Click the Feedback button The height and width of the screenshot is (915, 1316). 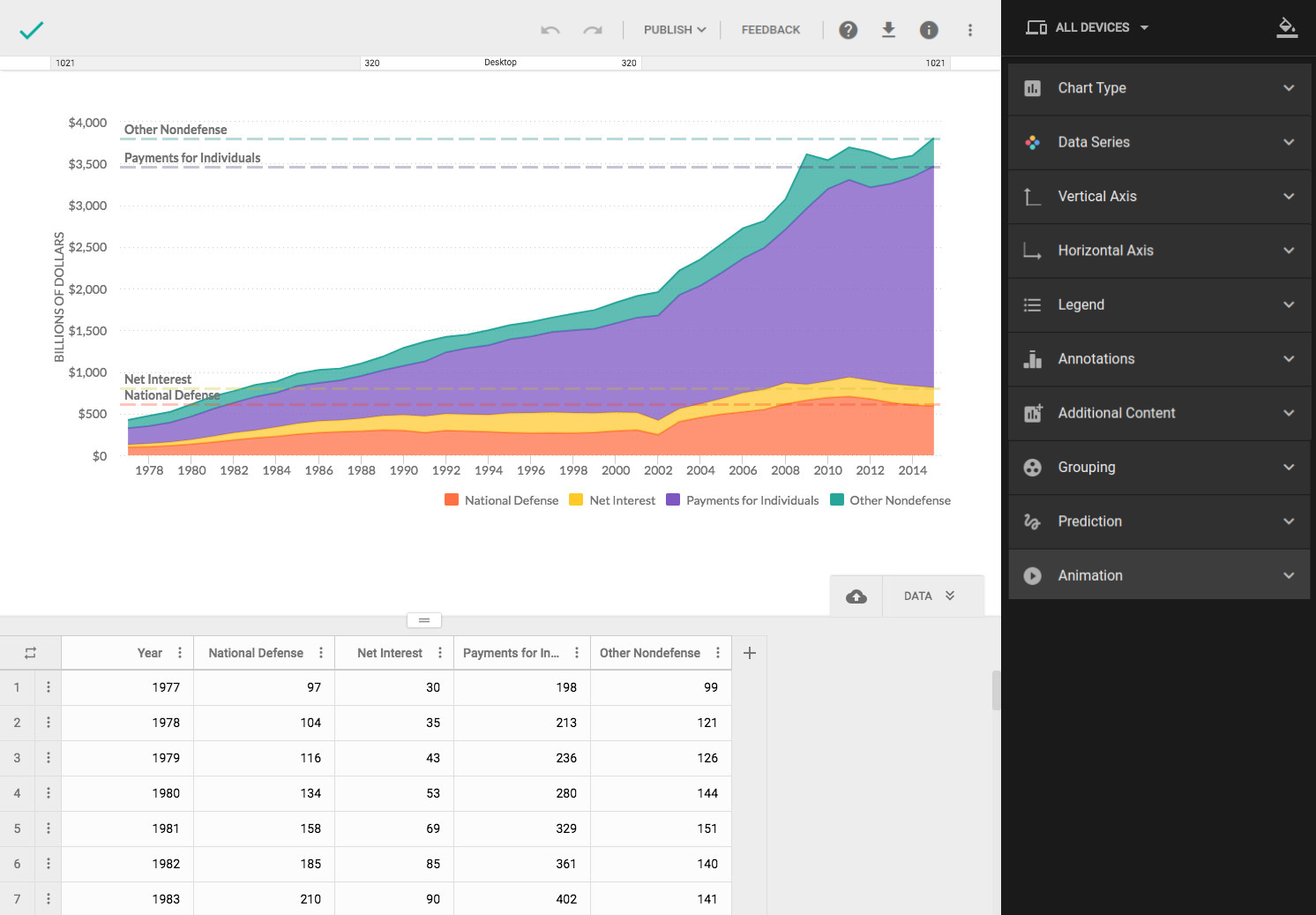point(771,30)
